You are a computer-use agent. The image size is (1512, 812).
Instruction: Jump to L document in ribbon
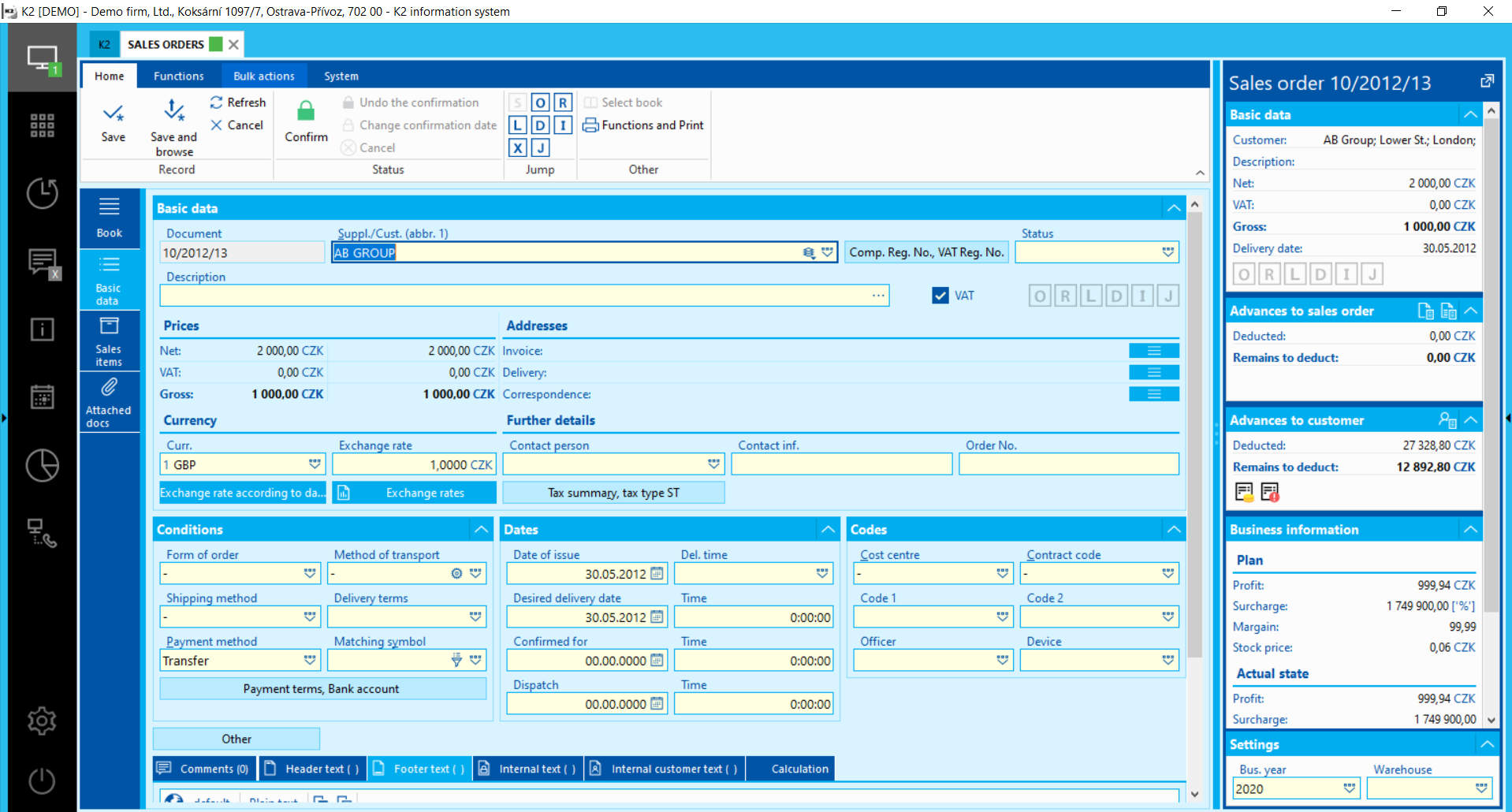pyautogui.click(x=517, y=125)
